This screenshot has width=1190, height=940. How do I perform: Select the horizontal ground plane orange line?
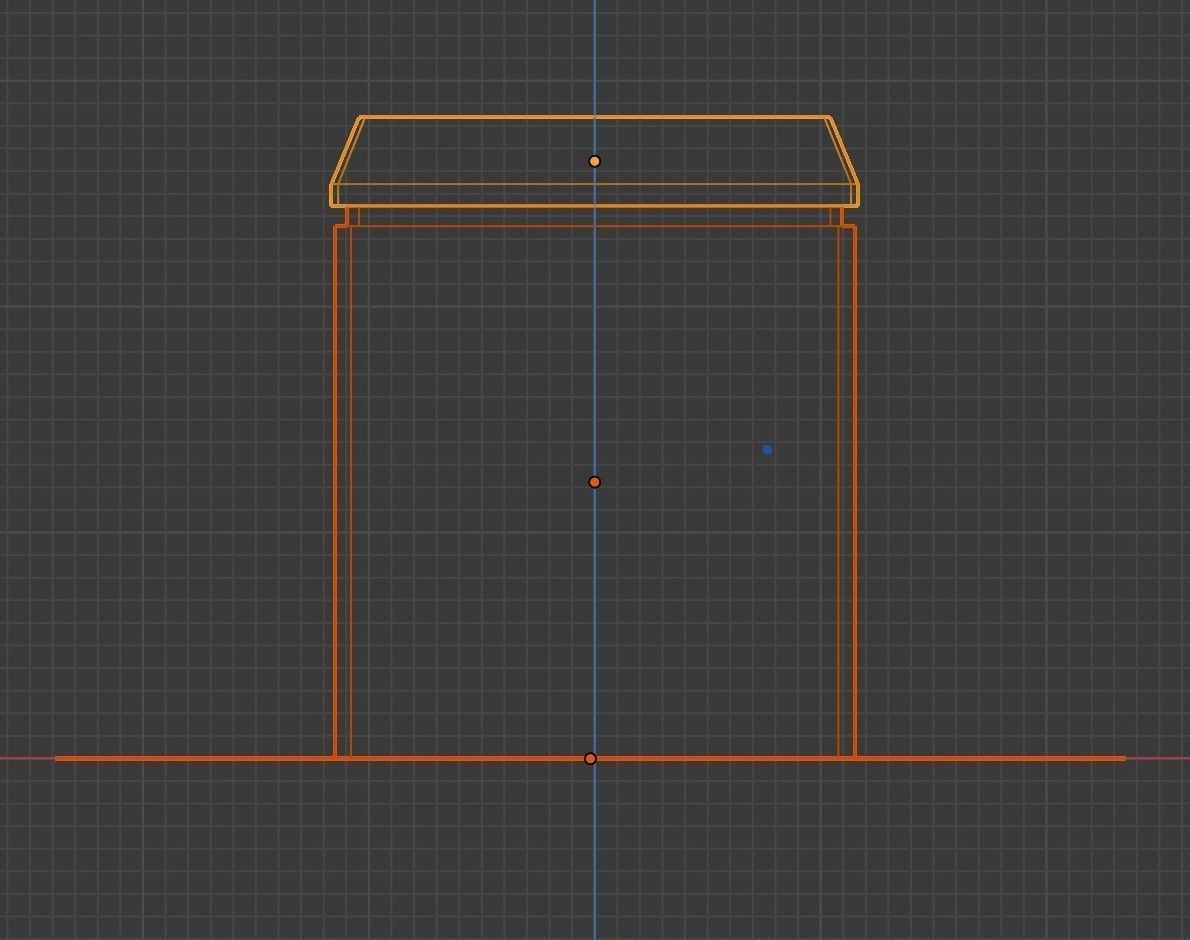pos(590,758)
